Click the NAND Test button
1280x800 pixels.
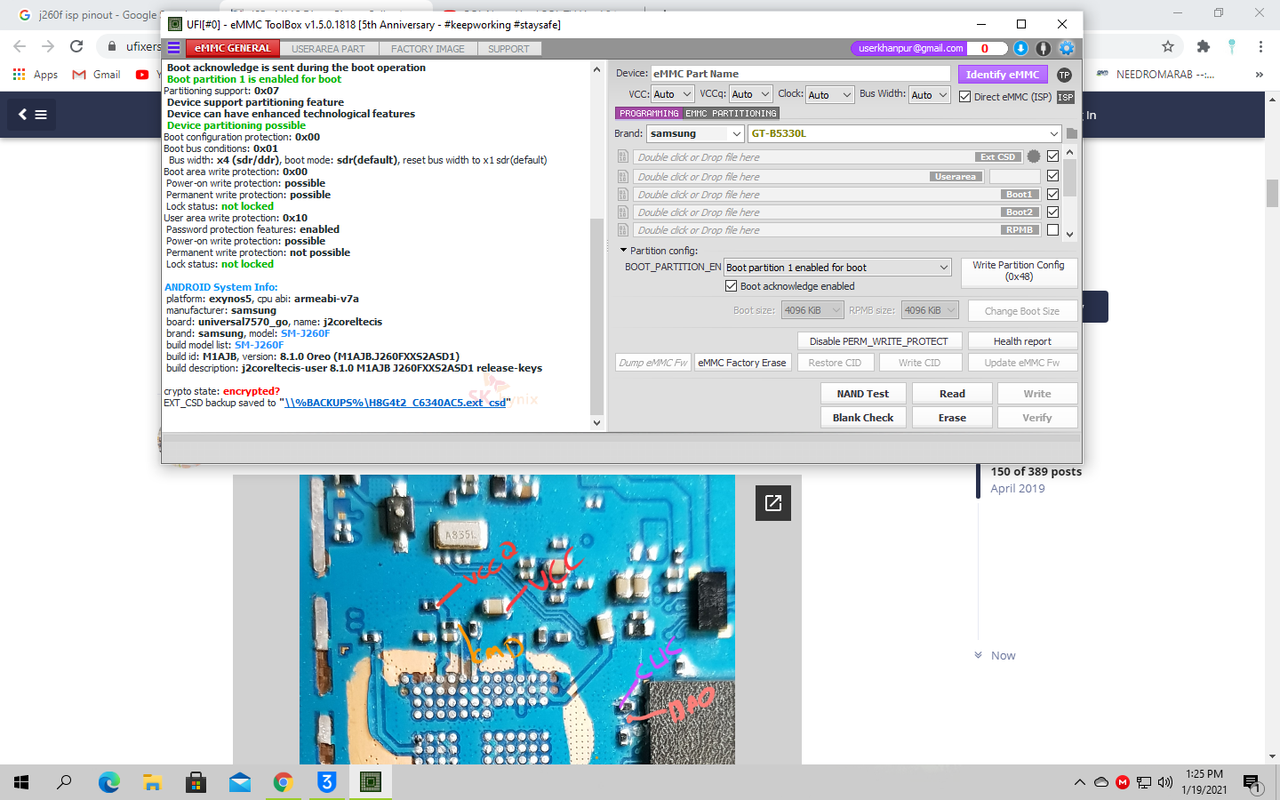coord(863,394)
